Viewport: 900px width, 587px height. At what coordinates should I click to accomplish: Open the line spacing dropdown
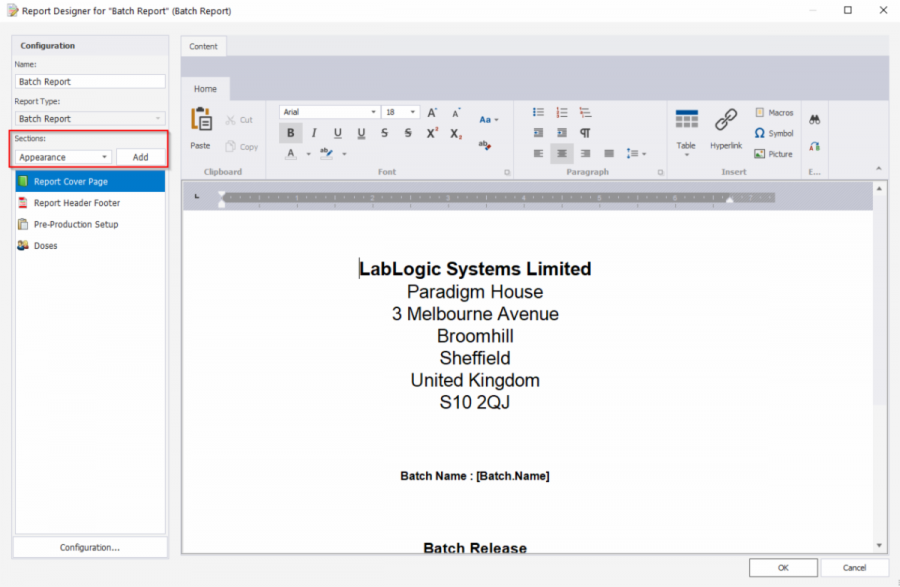tap(636, 153)
